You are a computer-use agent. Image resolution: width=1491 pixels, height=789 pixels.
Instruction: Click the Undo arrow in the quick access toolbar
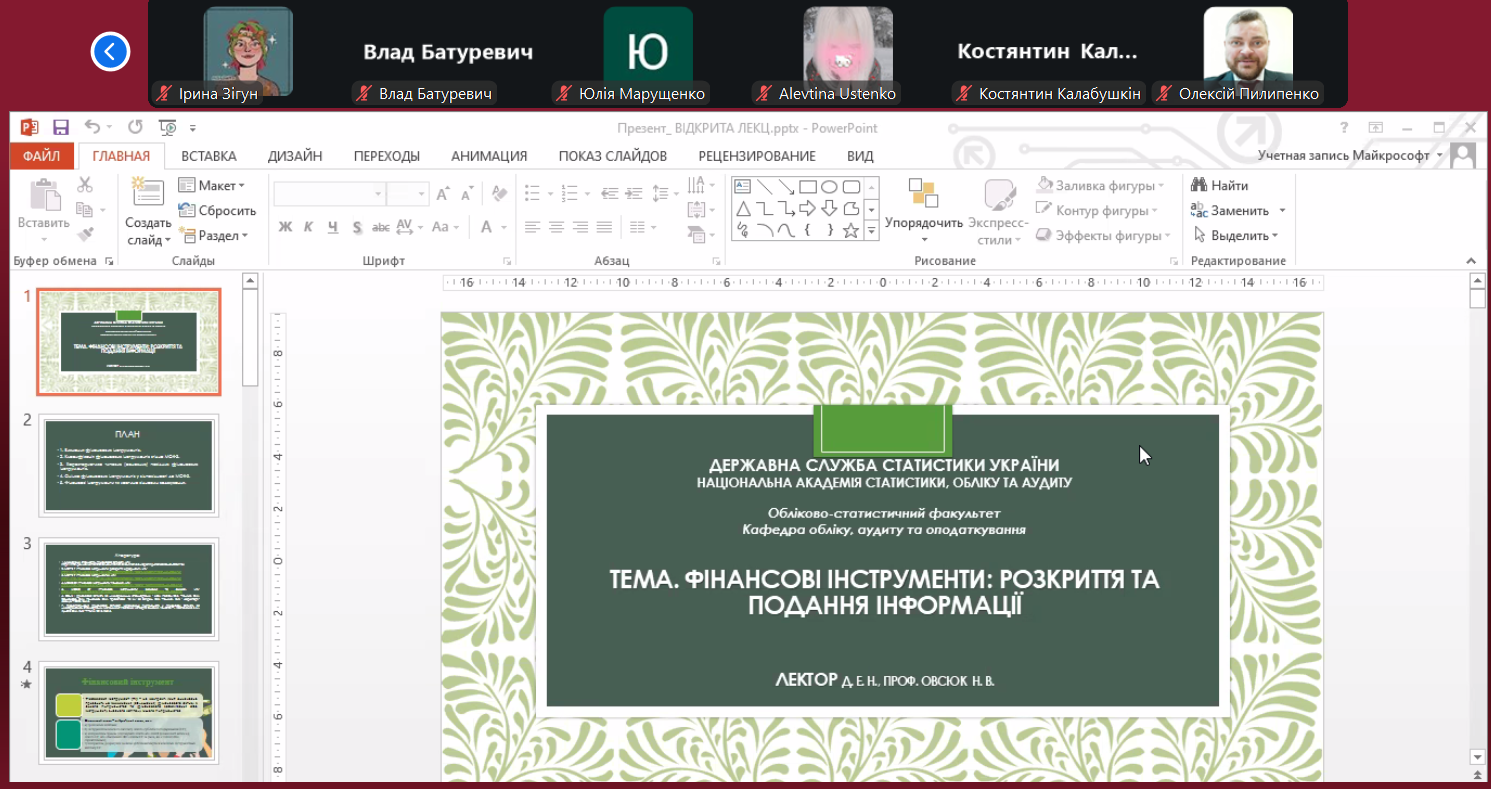coord(91,127)
